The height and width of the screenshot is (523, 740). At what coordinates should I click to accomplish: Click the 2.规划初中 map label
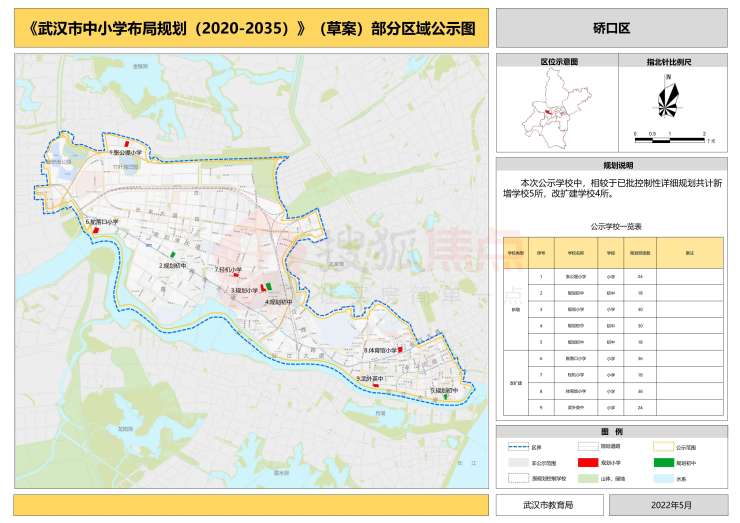[x=172, y=266]
